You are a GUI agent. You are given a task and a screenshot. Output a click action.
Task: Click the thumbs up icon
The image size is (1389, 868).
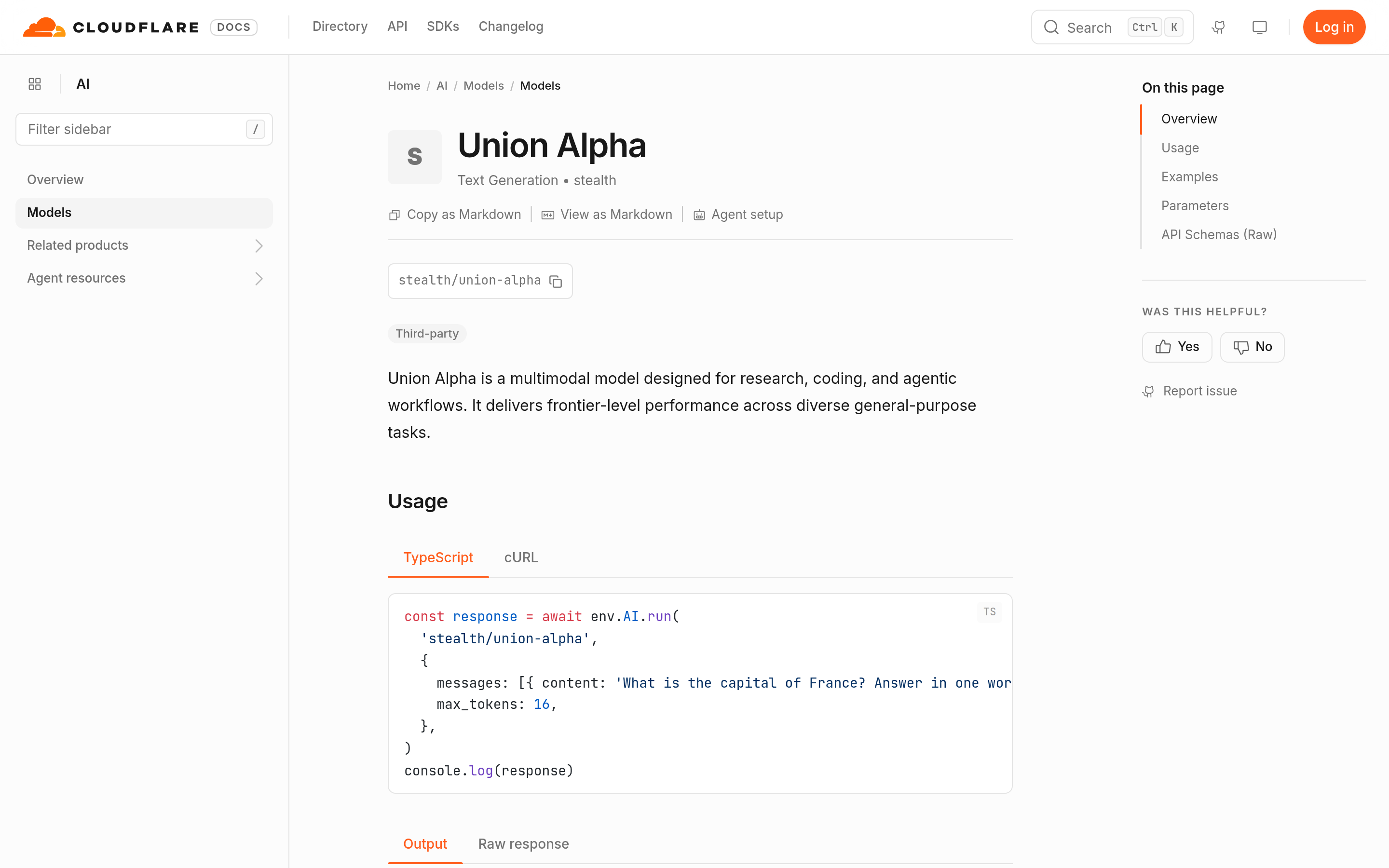coord(1163,347)
